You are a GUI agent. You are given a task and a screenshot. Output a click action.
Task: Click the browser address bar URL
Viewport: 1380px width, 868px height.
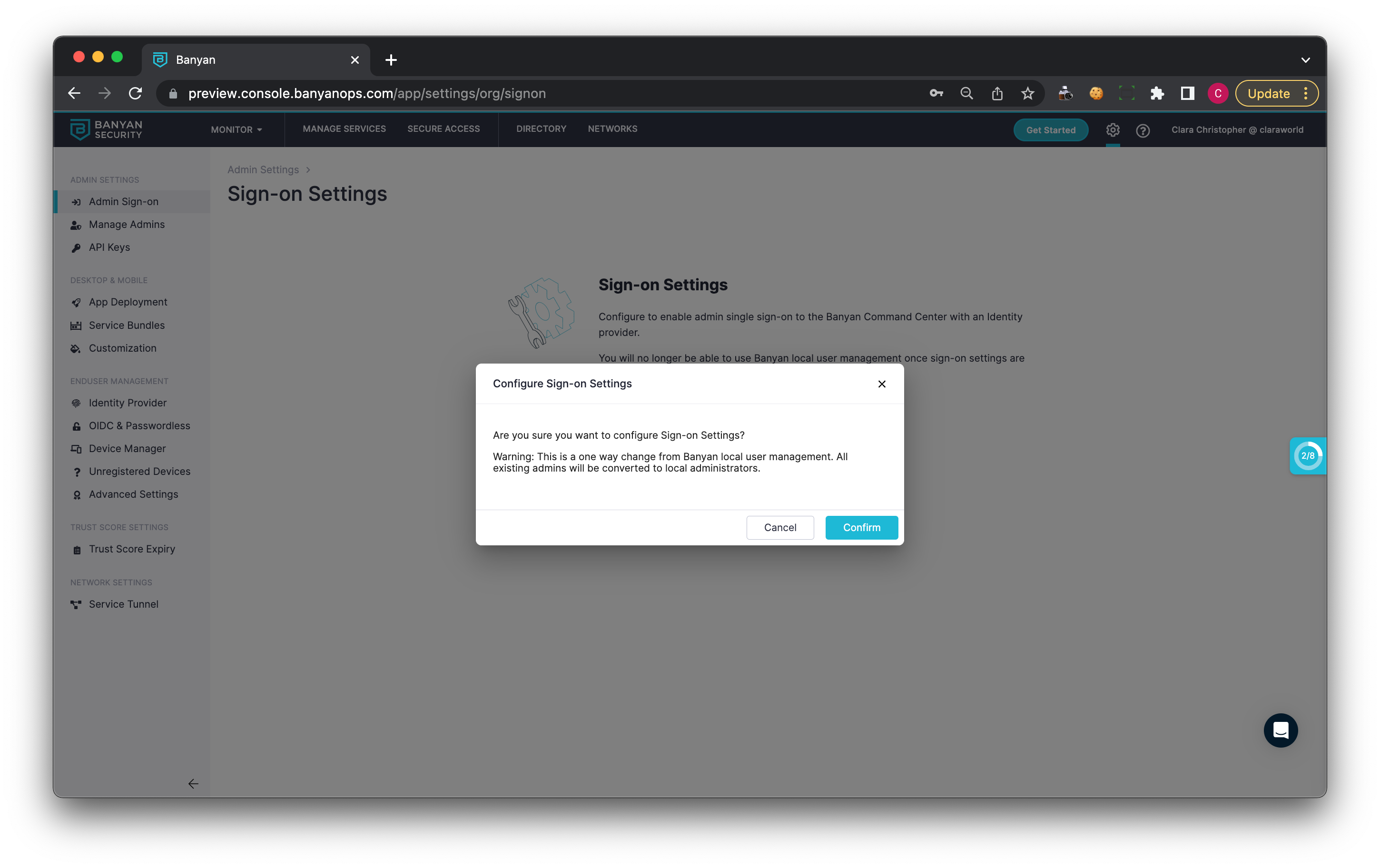tap(367, 93)
